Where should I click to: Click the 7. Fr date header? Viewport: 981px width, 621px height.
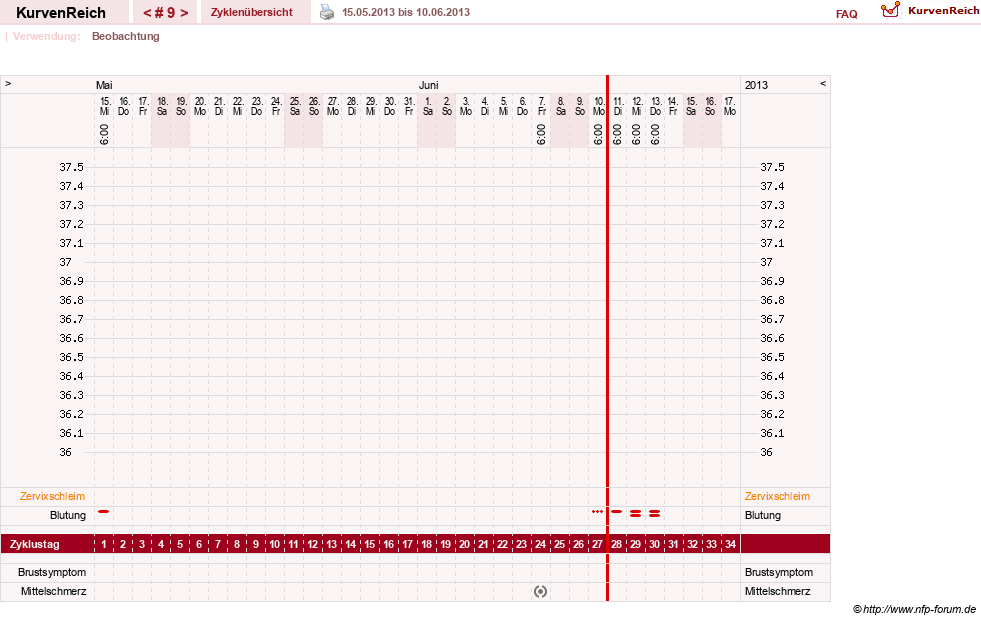542,106
